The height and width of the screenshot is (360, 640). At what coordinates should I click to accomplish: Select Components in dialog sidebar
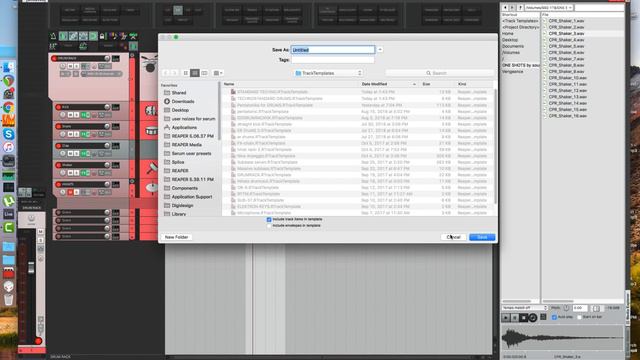(184, 188)
